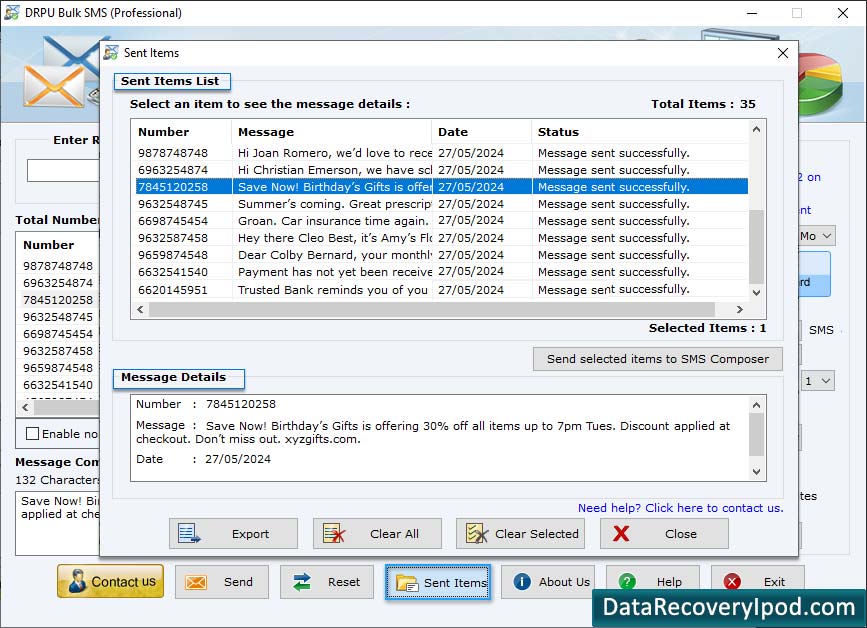
Task: Select row with message Summer's coming
Action: (442, 204)
